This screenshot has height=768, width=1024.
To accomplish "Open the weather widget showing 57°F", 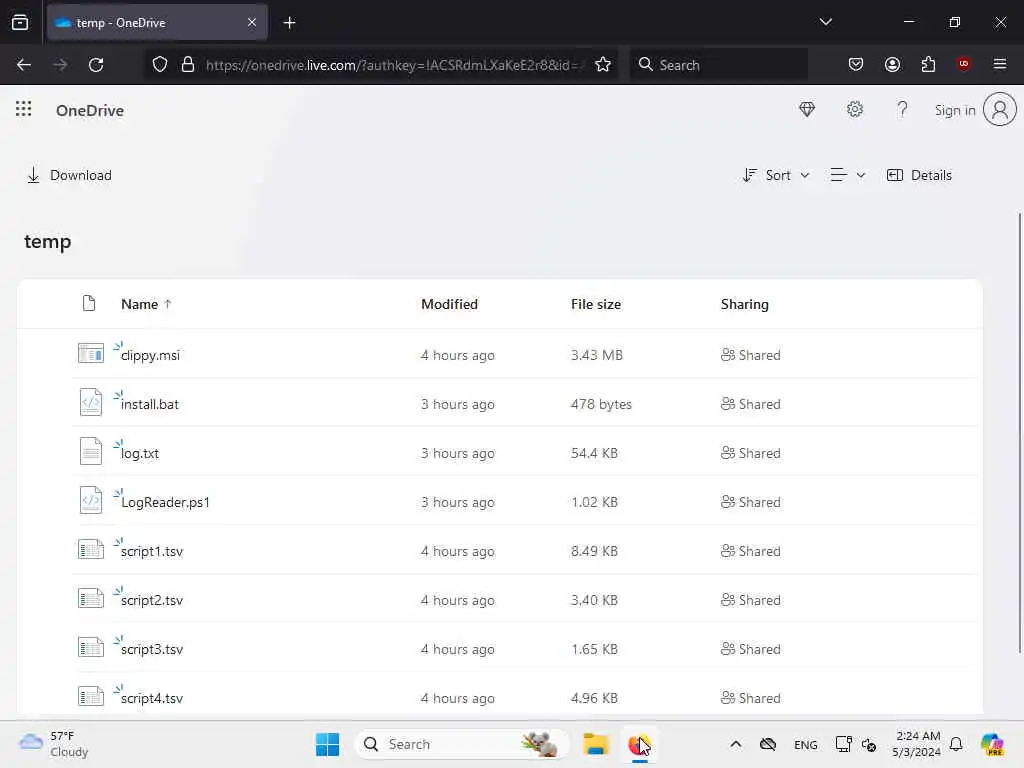I will coord(54,744).
